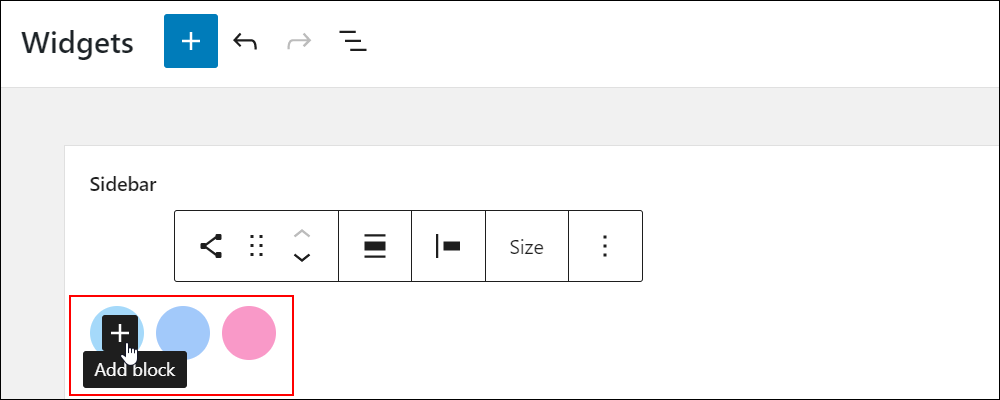This screenshot has width=1000, height=400.
Task: Click the Sidebar widget area heading
Action: point(123,184)
